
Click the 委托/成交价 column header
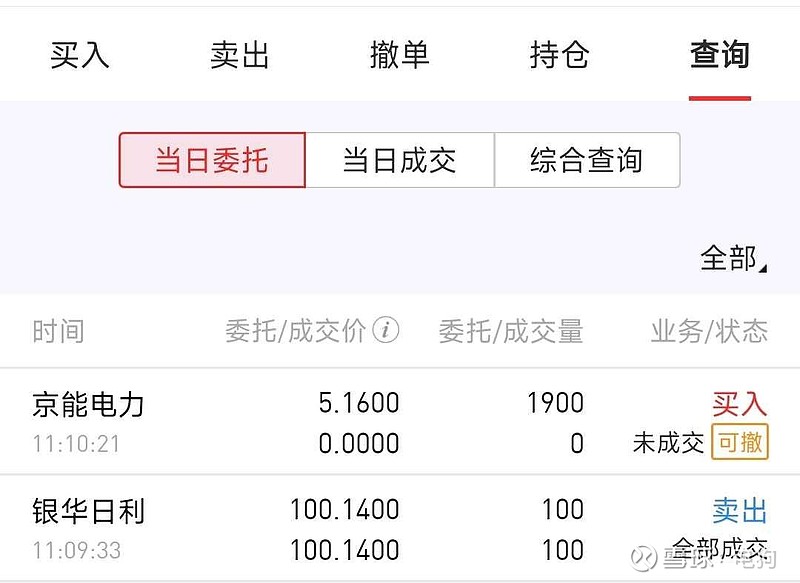click(x=296, y=331)
